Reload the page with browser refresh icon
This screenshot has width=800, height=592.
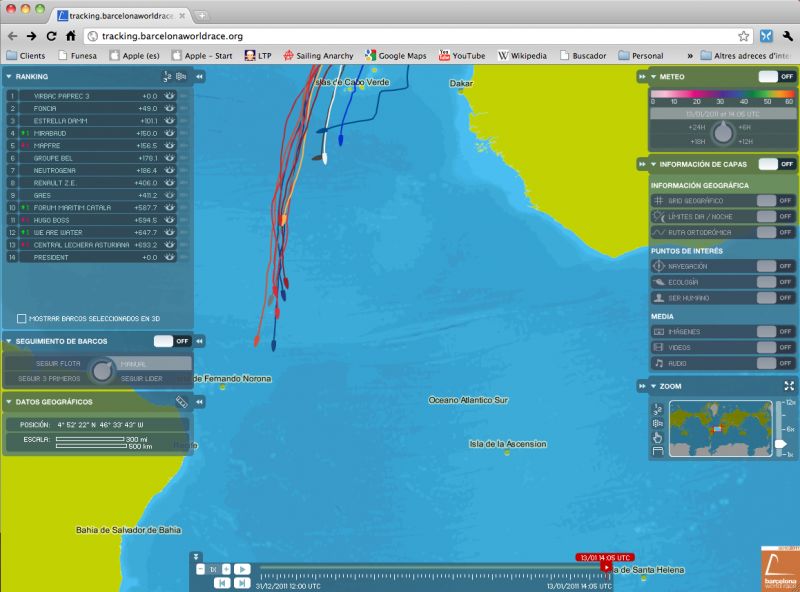(51, 36)
